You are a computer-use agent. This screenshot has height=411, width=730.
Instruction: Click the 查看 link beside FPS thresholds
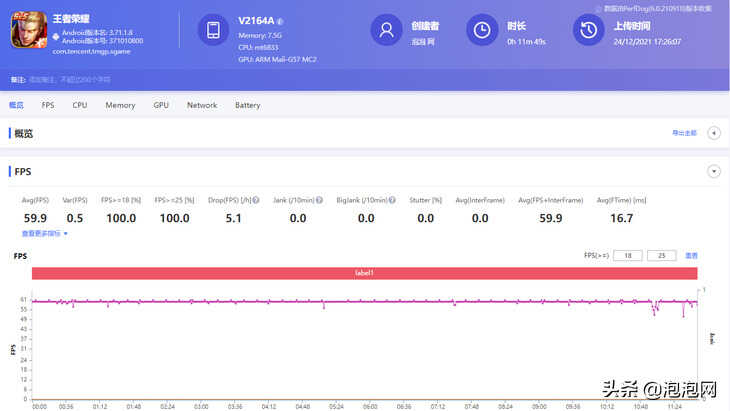click(691, 256)
